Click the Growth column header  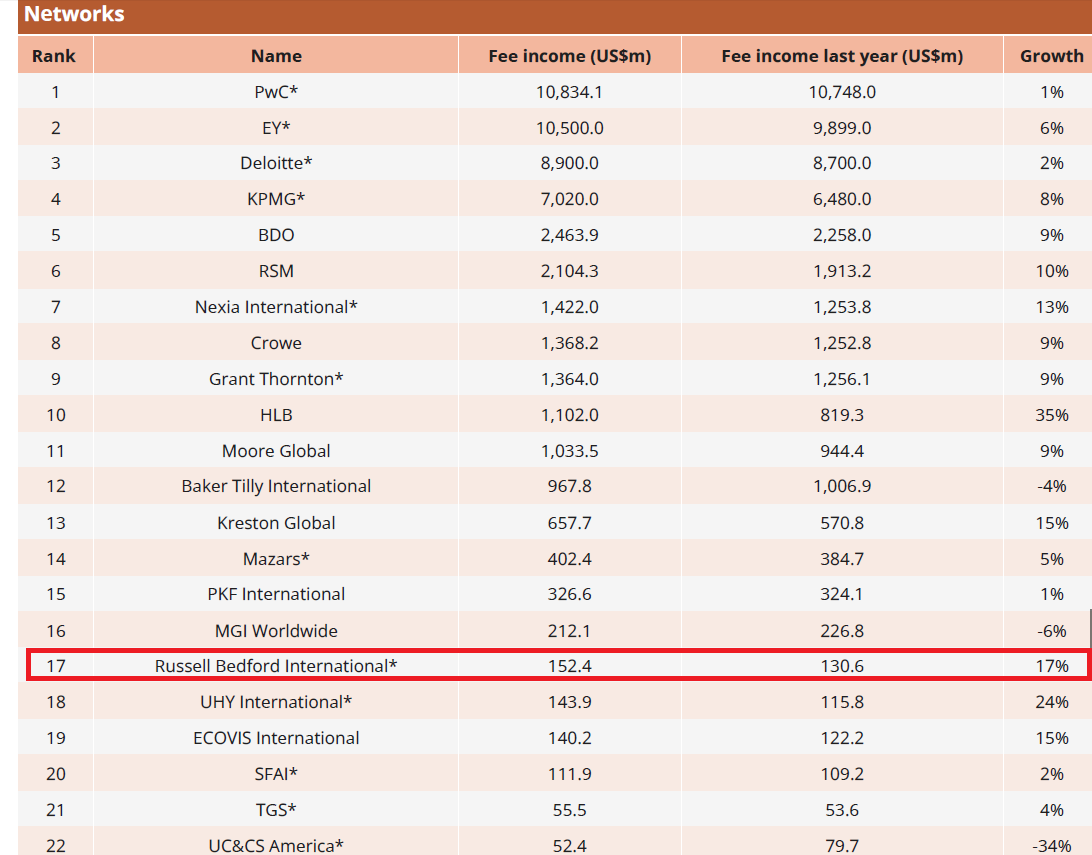coord(1051,56)
